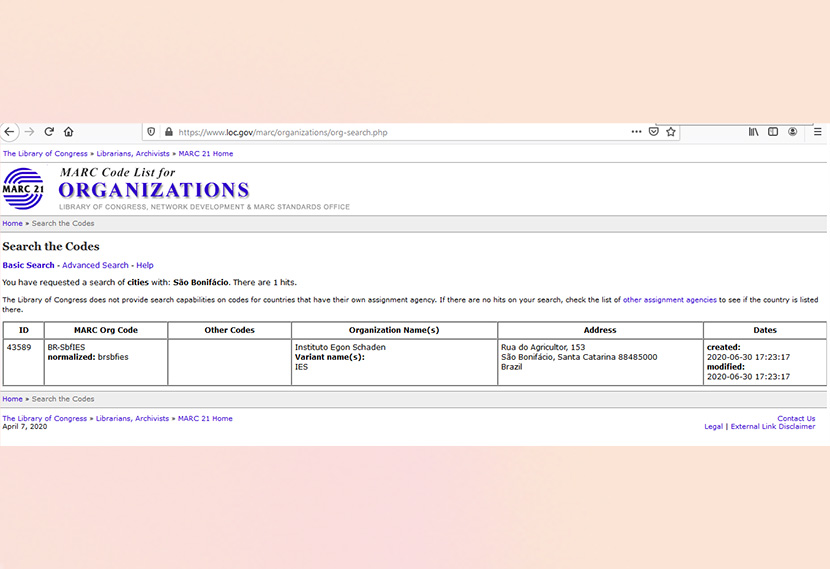The image size is (830, 569).
Task: Click the 'Other Codes' column header
Action: (x=230, y=330)
